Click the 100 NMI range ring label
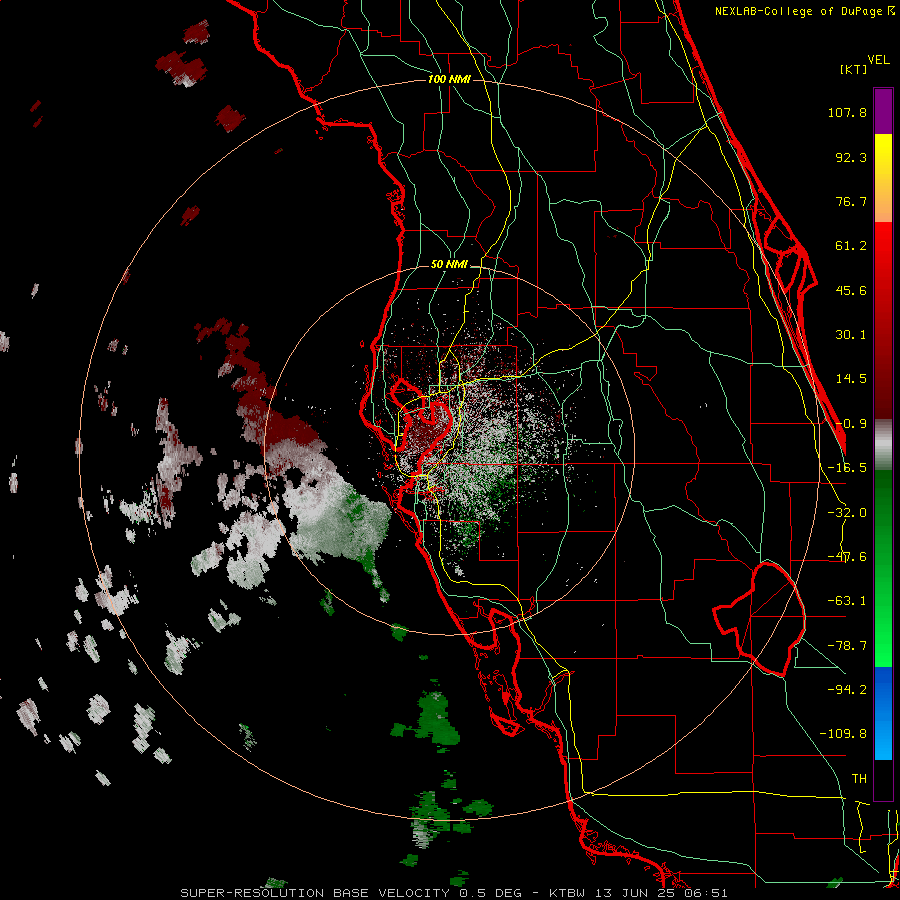This screenshot has width=900, height=900. click(x=449, y=79)
